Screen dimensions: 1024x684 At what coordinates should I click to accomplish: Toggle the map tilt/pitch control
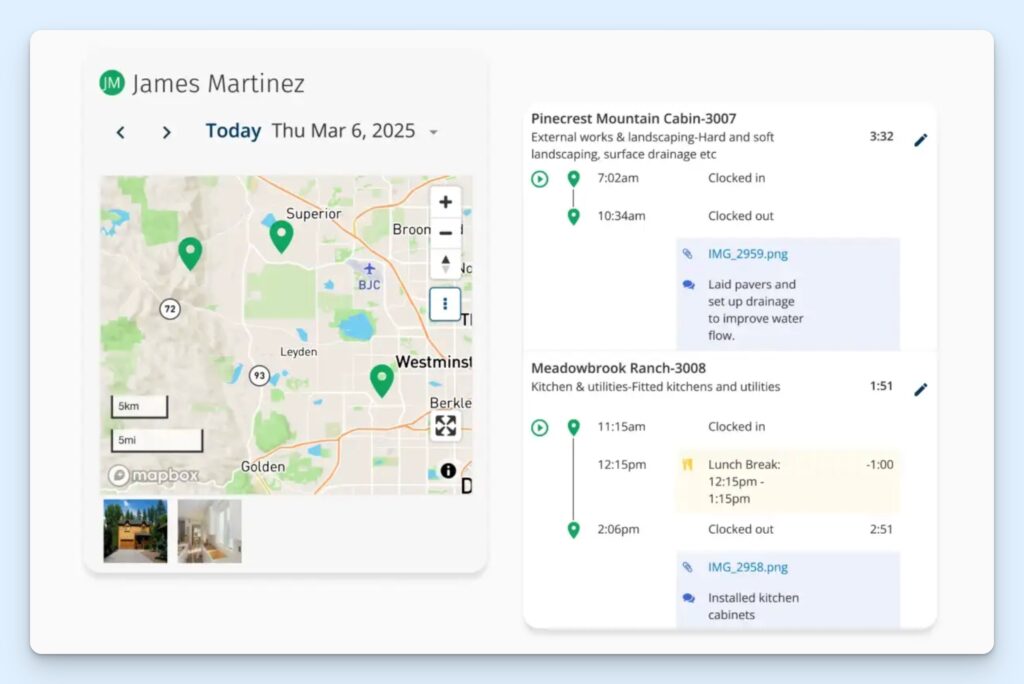coord(444,263)
